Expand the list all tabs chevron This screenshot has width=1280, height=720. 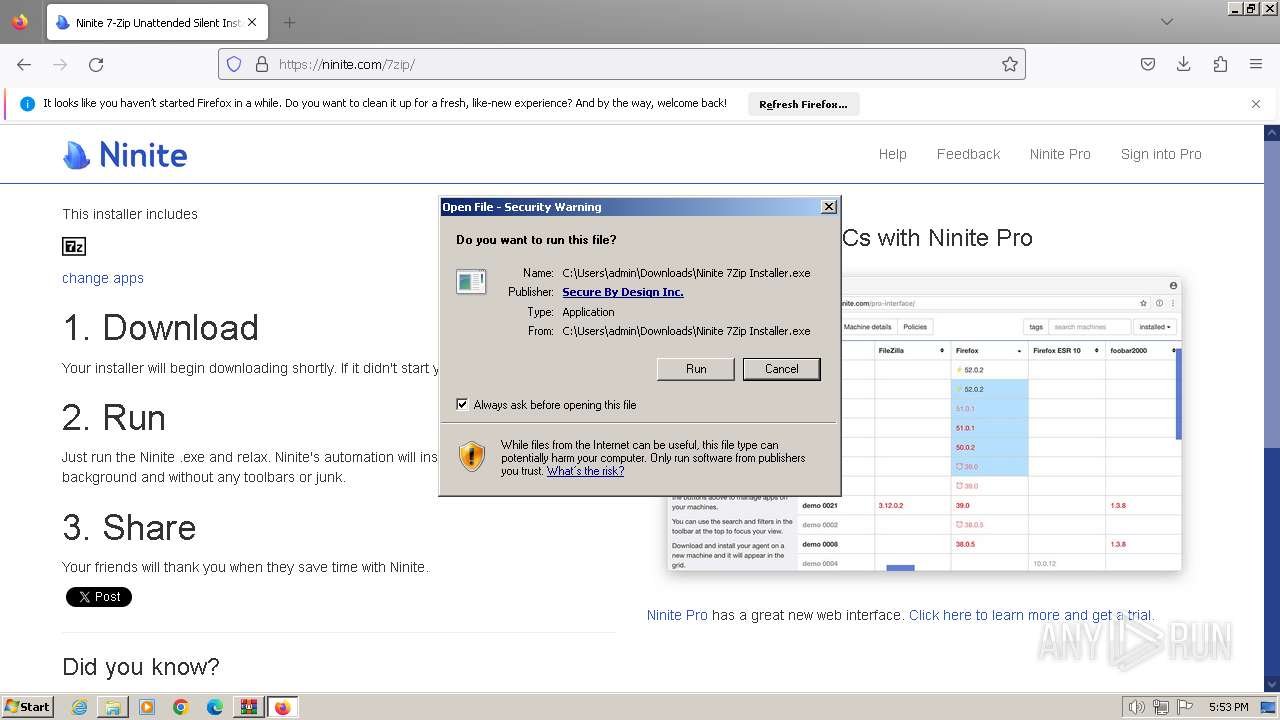[x=1167, y=22]
